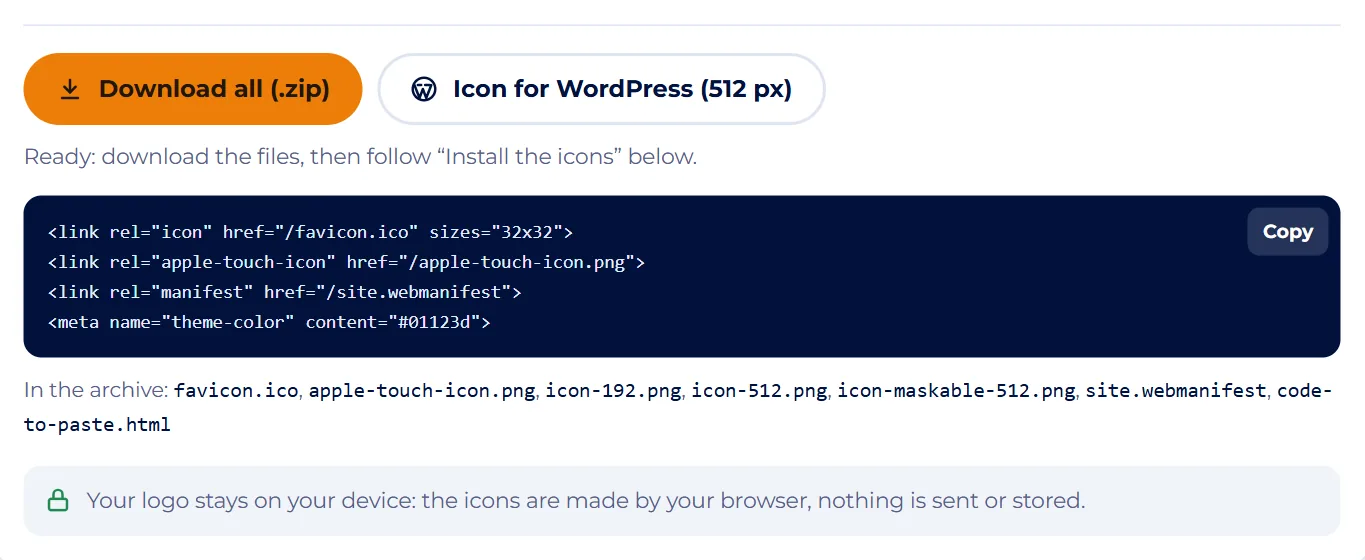The height and width of the screenshot is (560, 1365).
Task: Click apple-touch-icon.png in the archive list
Action: [x=422, y=390]
